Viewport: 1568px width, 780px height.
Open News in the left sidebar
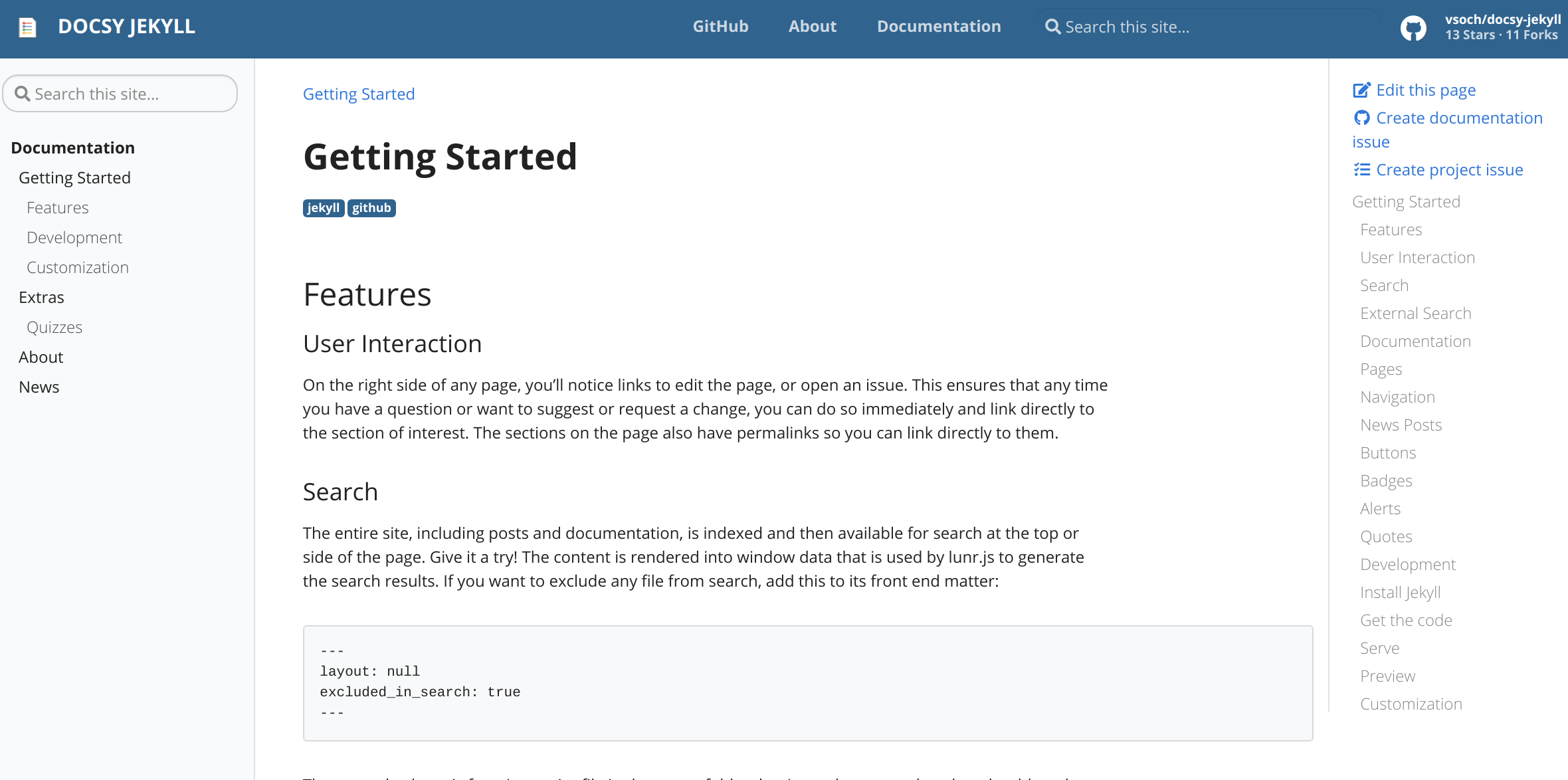point(39,387)
